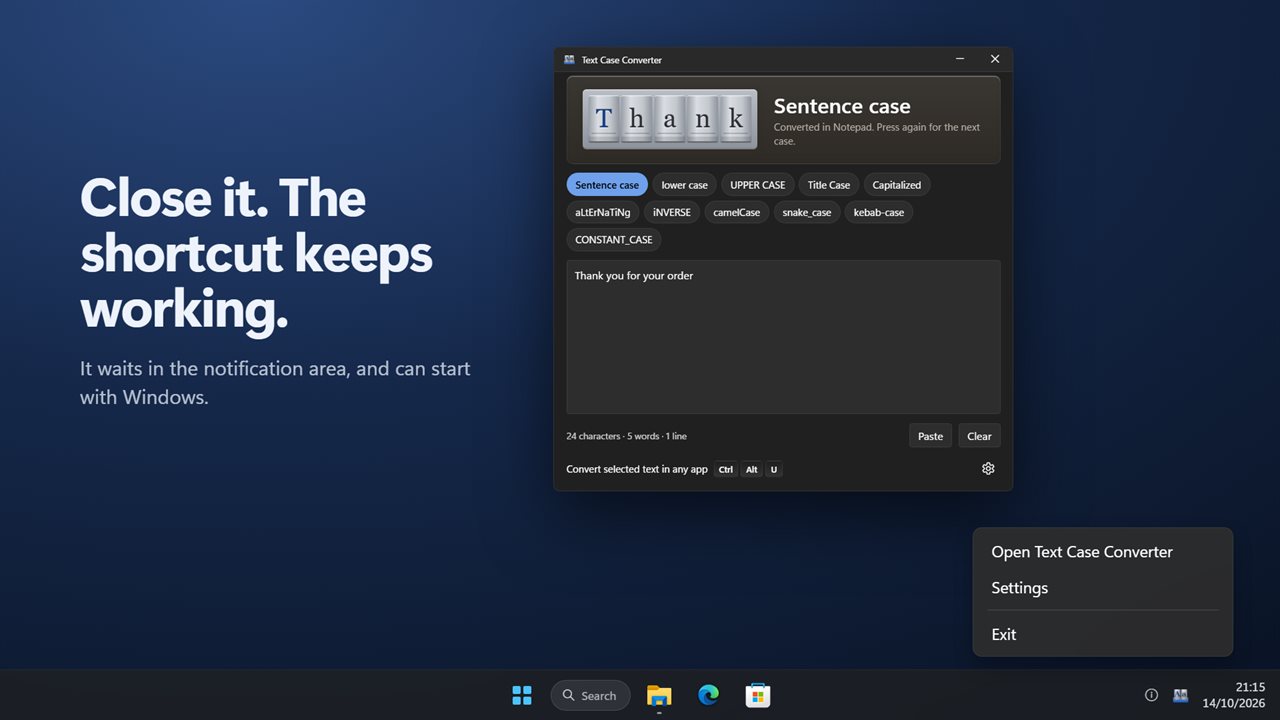Viewport: 1280px width, 720px height.
Task: Select Settings from the tray context menu
Action: (1102, 588)
